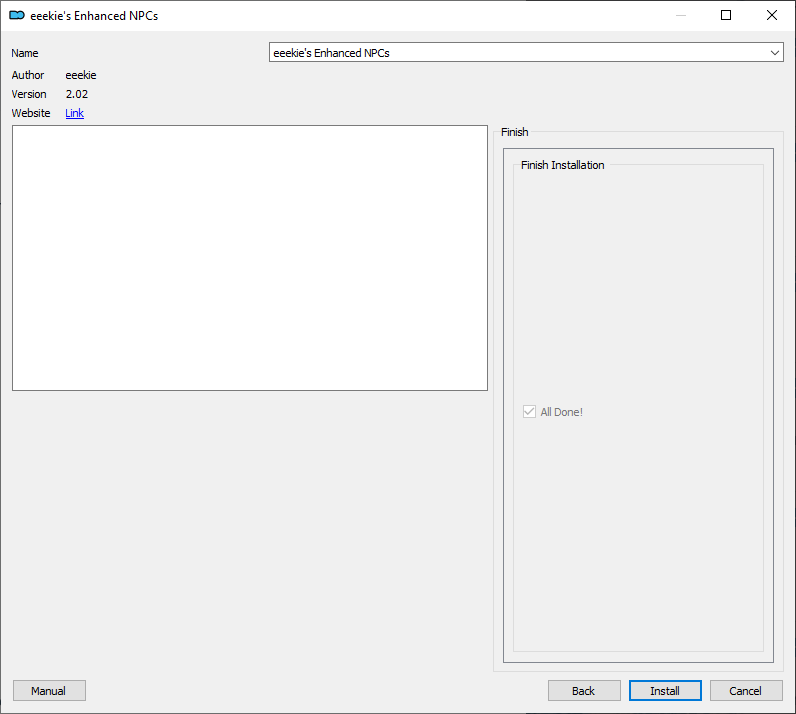Maximize the installer window
The width and height of the screenshot is (796, 714).
pyautogui.click(x=726, y=15)
